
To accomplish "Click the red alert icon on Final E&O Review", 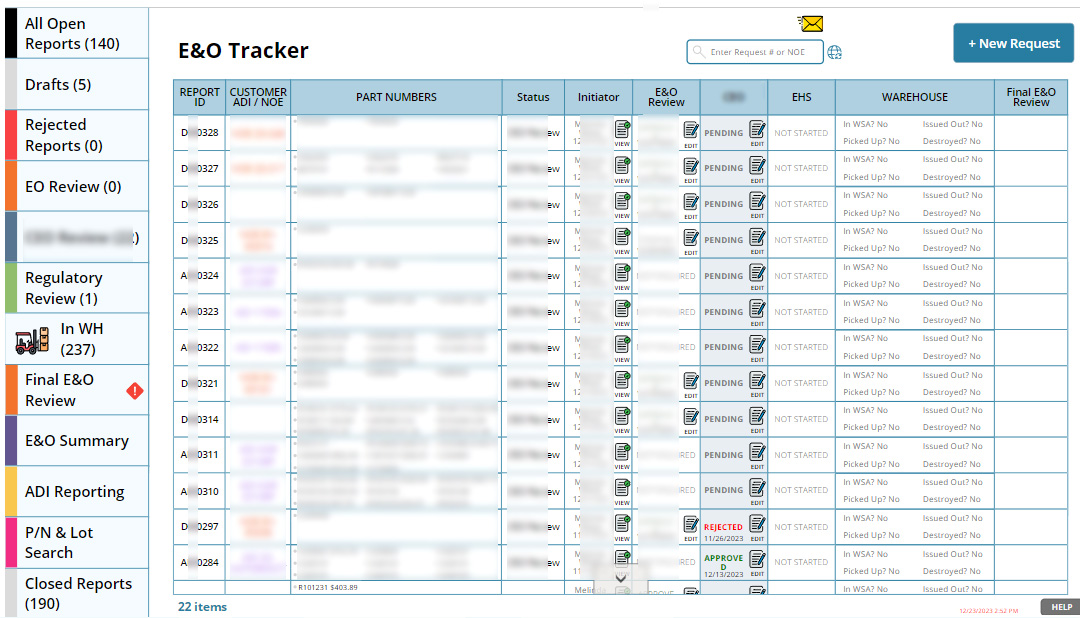I will pyautogui.click(x=135, y=391).
